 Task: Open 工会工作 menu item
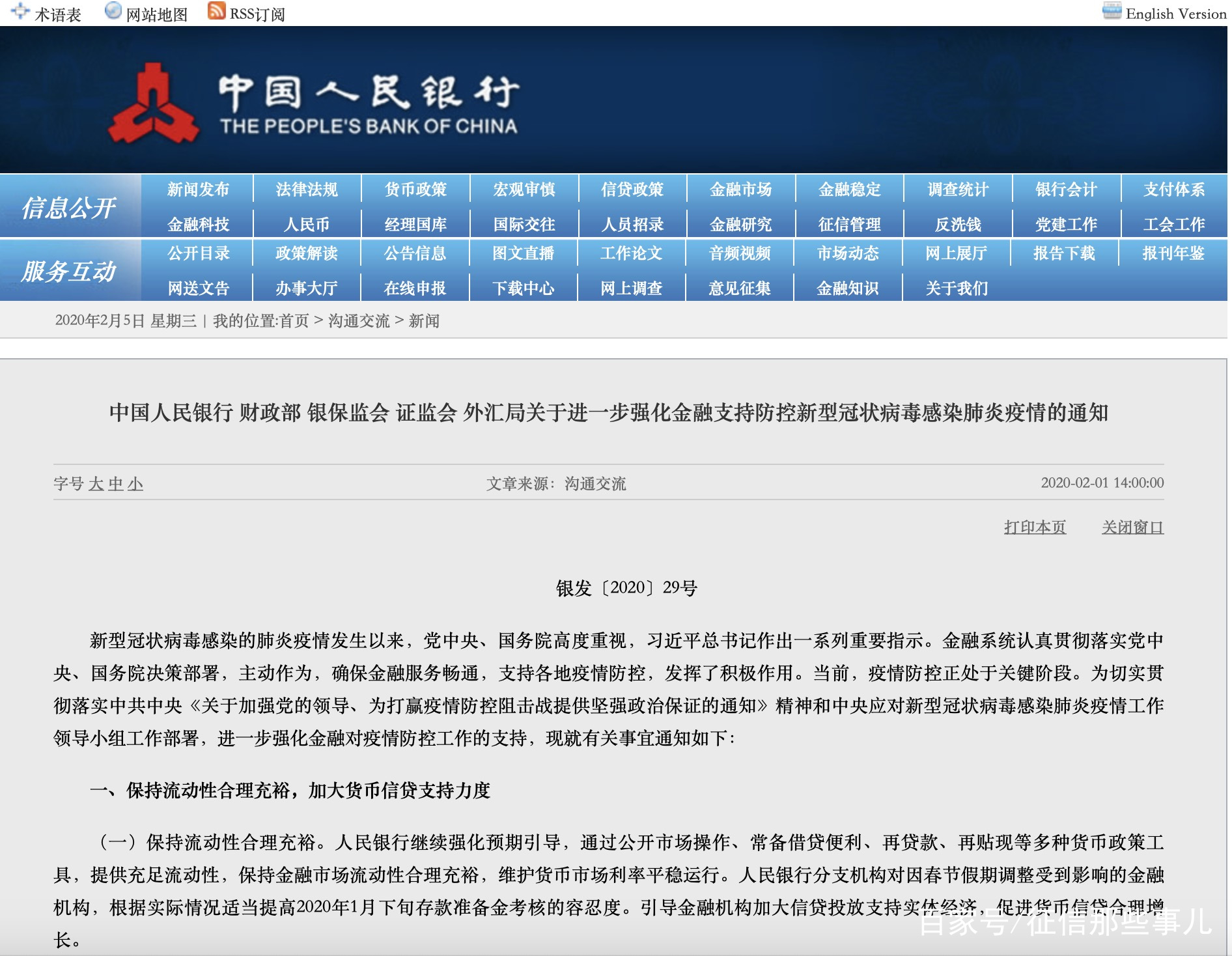point(1175,225)
